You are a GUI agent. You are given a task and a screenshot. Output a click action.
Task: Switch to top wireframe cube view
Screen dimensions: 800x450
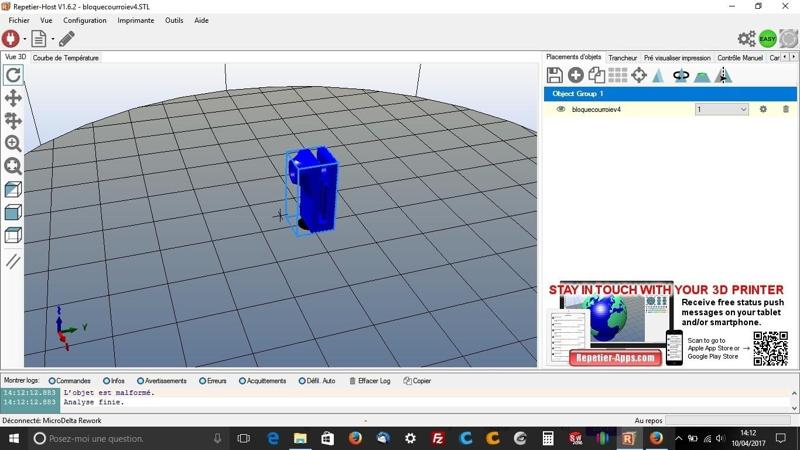click(x=13, y=235)
